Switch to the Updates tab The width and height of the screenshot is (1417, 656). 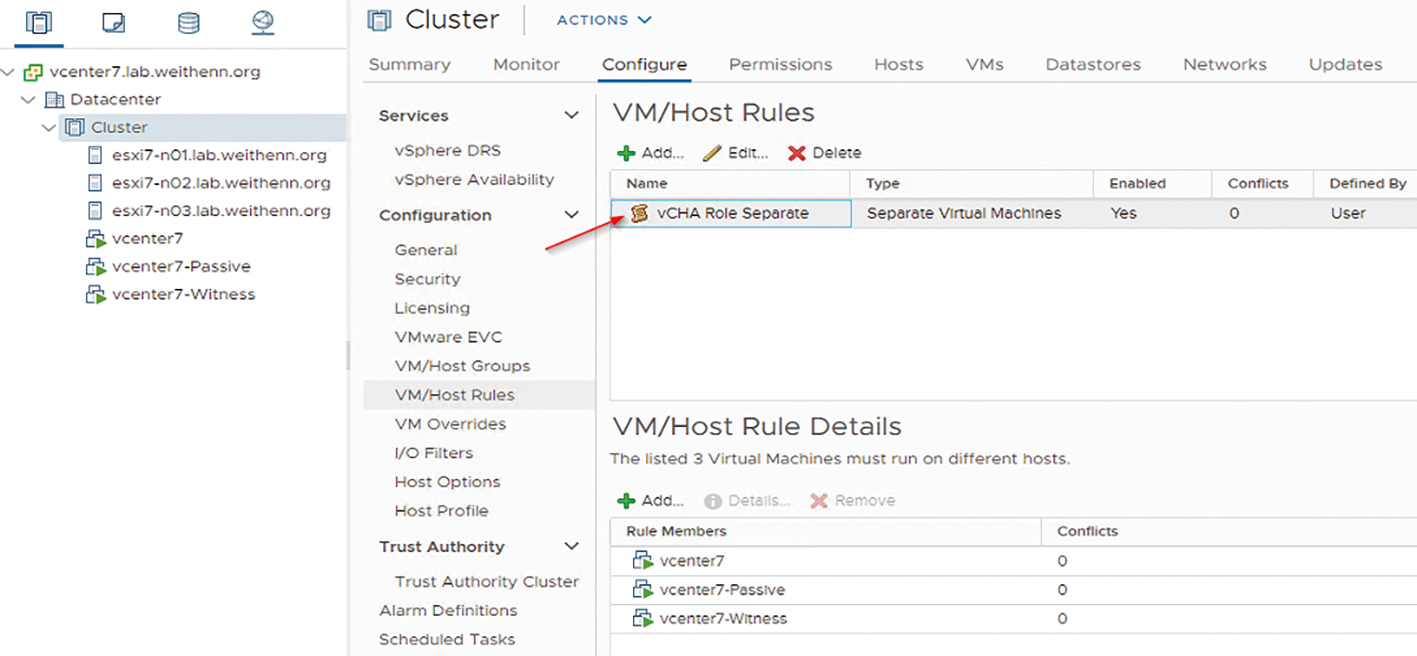point(1345,64)
